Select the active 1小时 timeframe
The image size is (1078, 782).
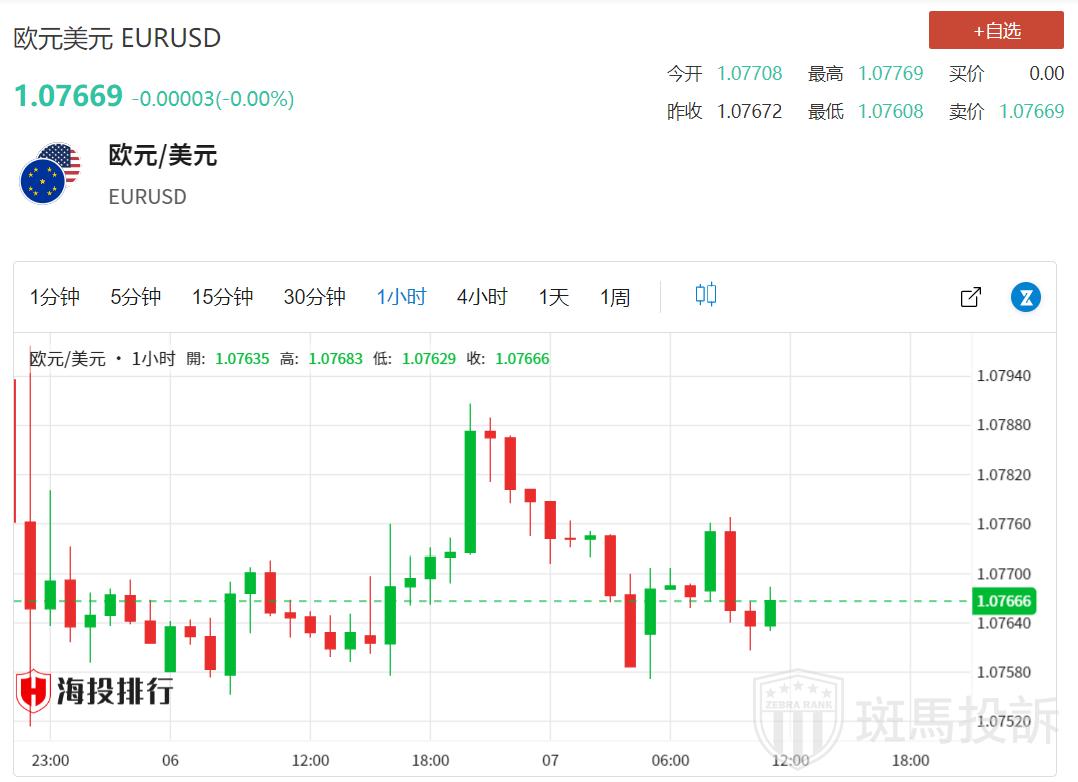point(401,297)
